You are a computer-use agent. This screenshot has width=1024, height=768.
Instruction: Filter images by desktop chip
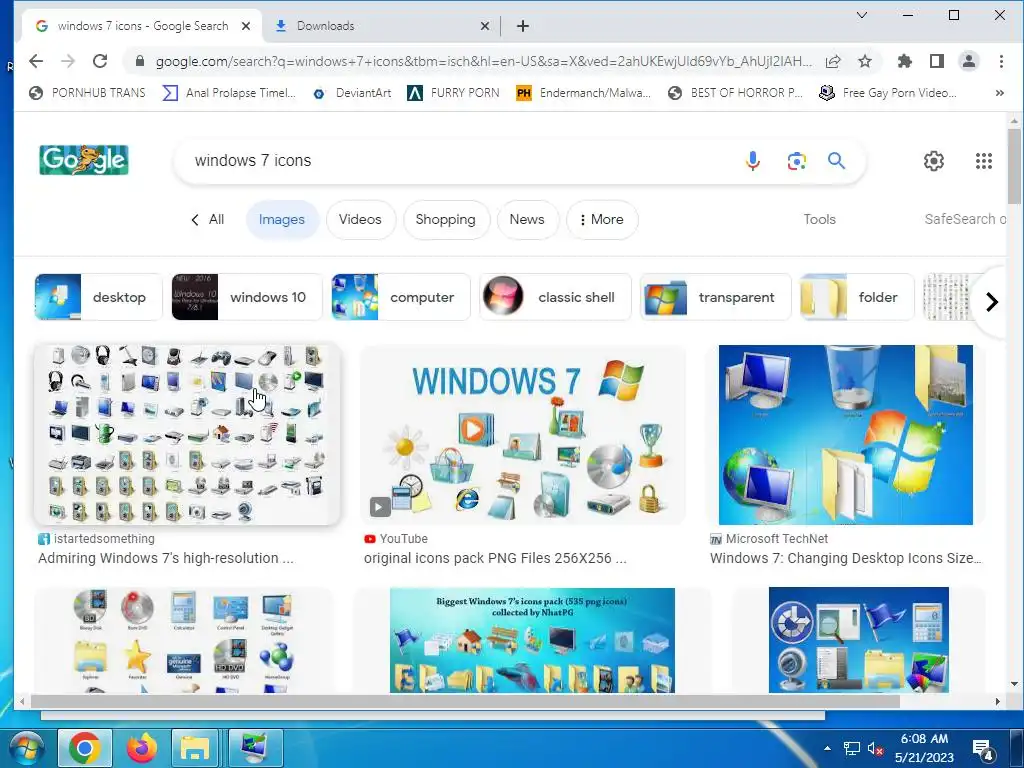pyautogui.click(x=98, y=297)
